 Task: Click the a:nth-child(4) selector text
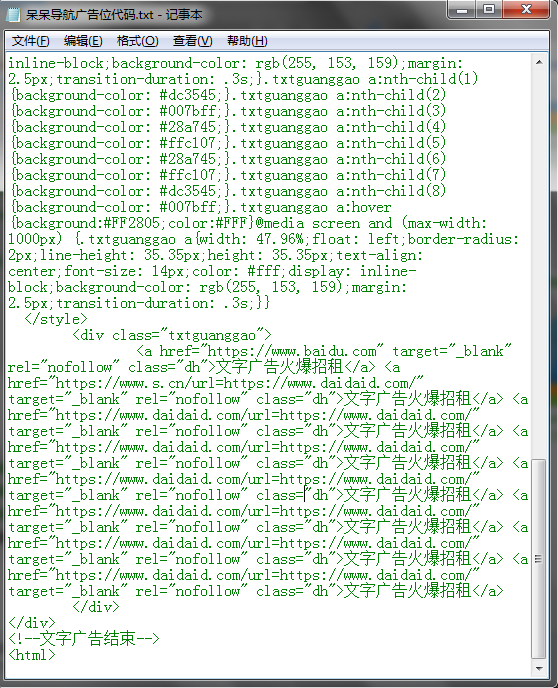pyautogui.click(x=391, y=127)
